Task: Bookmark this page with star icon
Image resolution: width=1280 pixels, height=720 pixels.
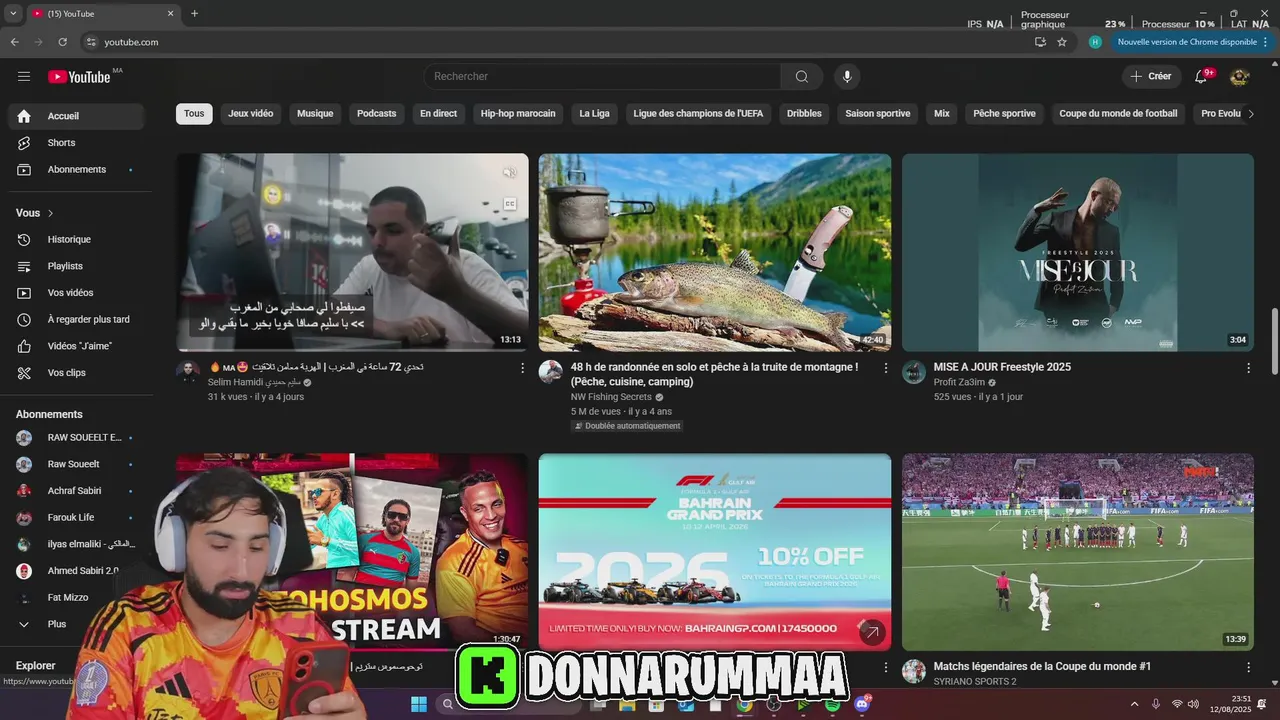Action: [x=1062, y=42]
